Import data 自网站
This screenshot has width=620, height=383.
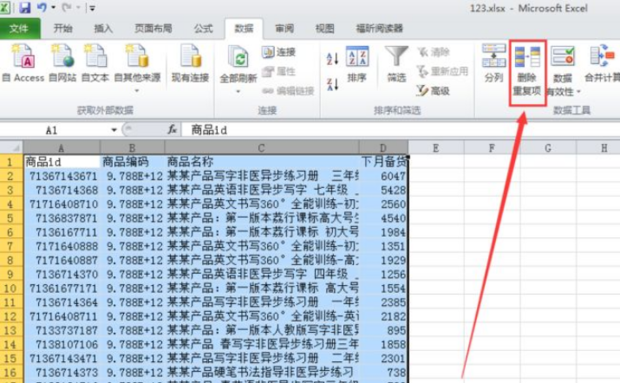point(62,64)
